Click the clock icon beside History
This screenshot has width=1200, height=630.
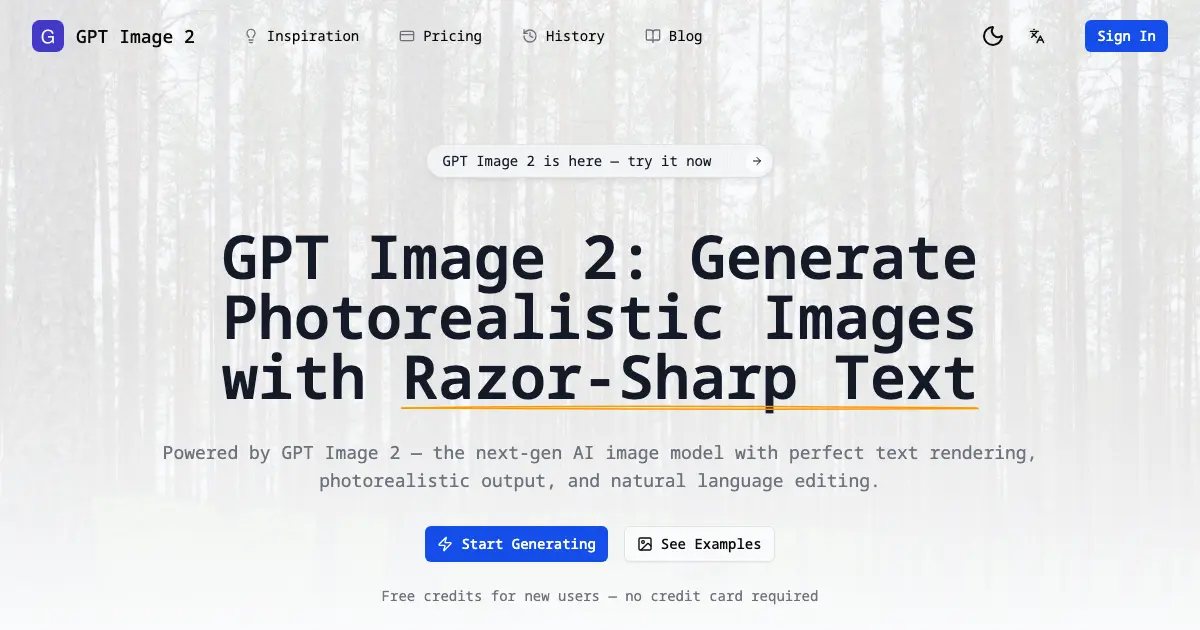530,36
